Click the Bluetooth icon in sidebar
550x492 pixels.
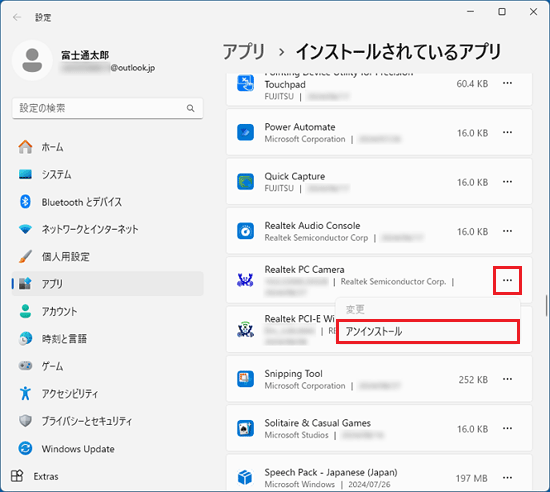25,202
